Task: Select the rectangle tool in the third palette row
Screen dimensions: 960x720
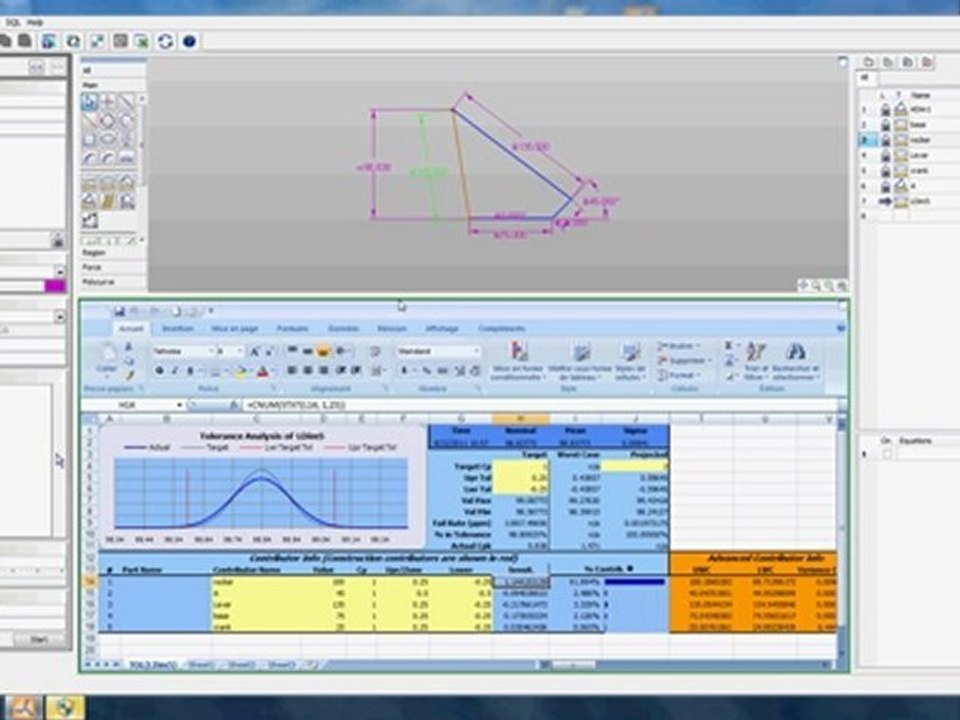Action: 89,140
